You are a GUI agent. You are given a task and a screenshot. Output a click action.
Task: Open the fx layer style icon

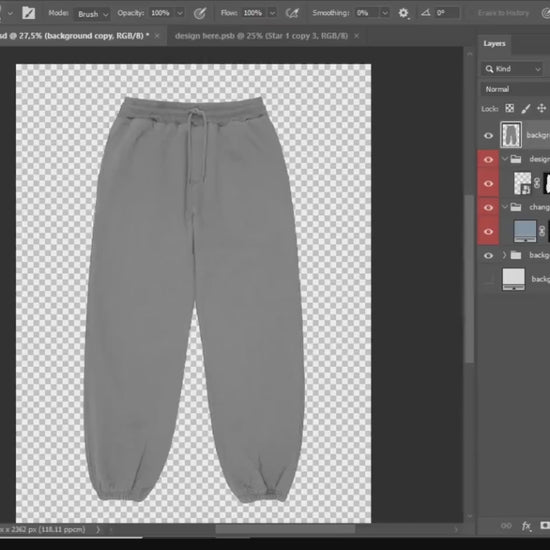click(526, 525)
